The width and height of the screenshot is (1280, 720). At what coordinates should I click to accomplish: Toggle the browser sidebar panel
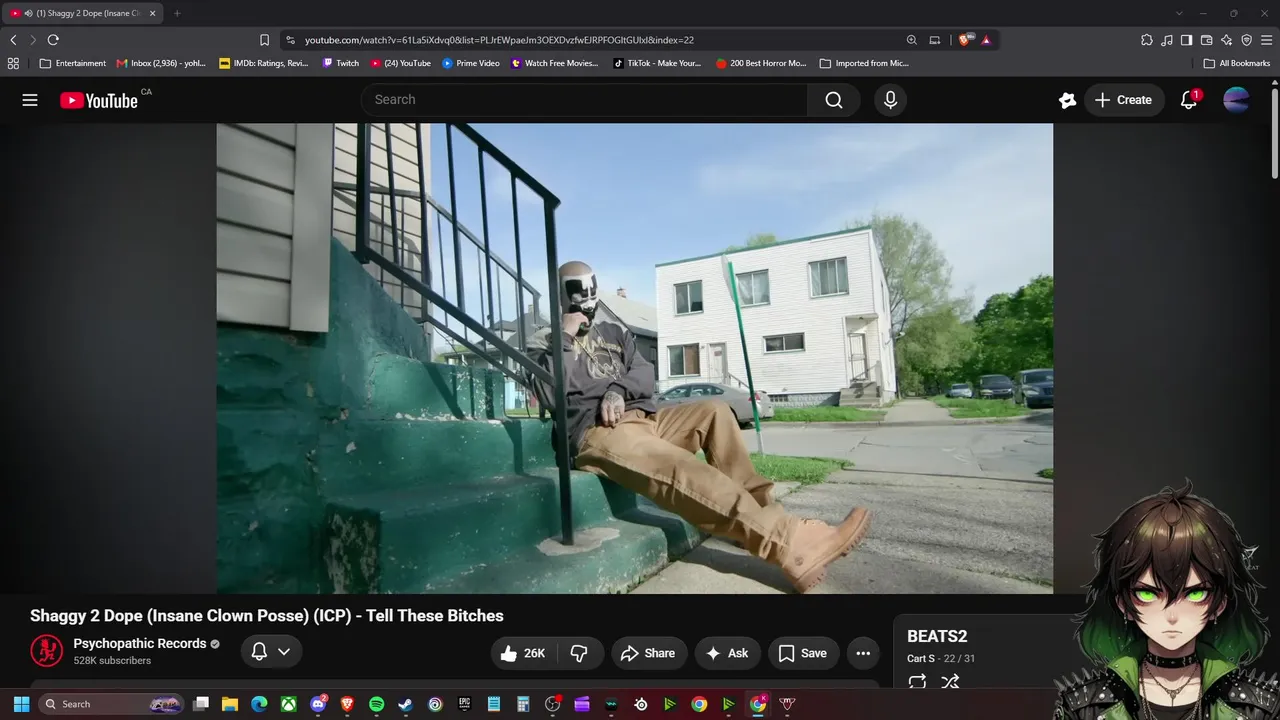pos(1186,40)
